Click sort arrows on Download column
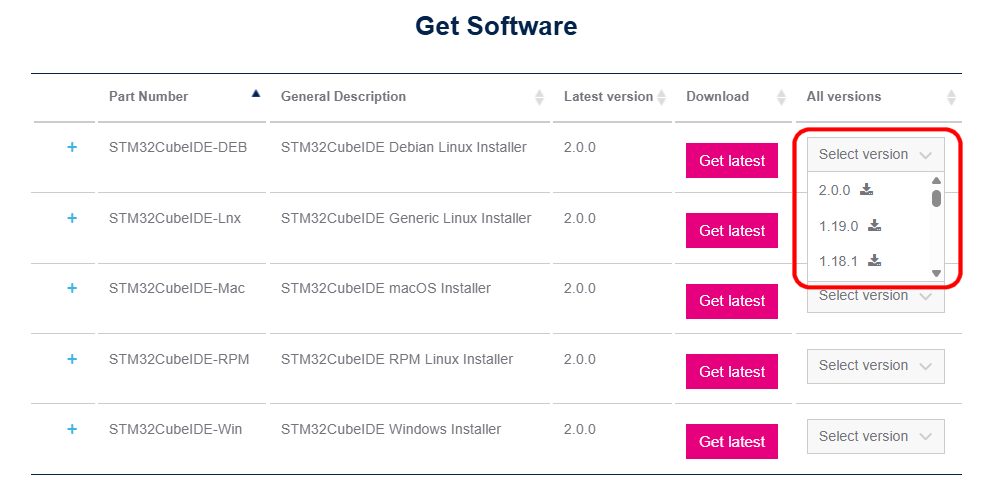This screenshot has width=989, height=485. coord(781,97)
